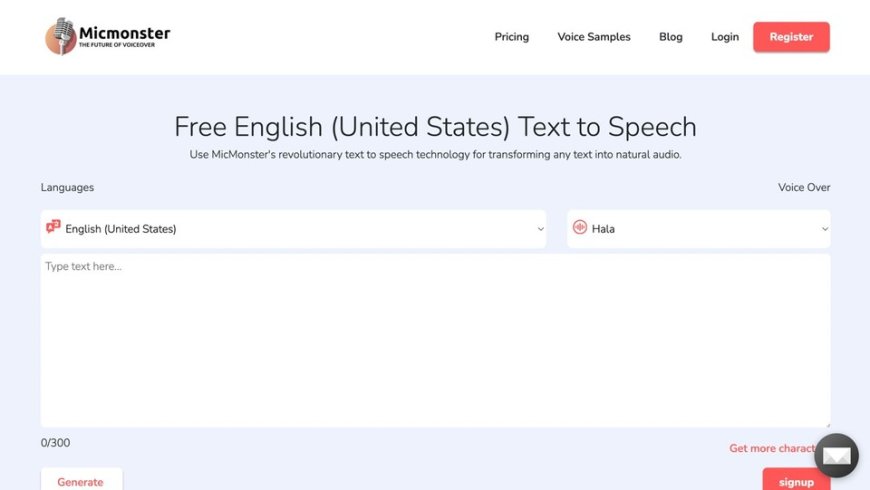Click the red signup button

pos(796,479)
